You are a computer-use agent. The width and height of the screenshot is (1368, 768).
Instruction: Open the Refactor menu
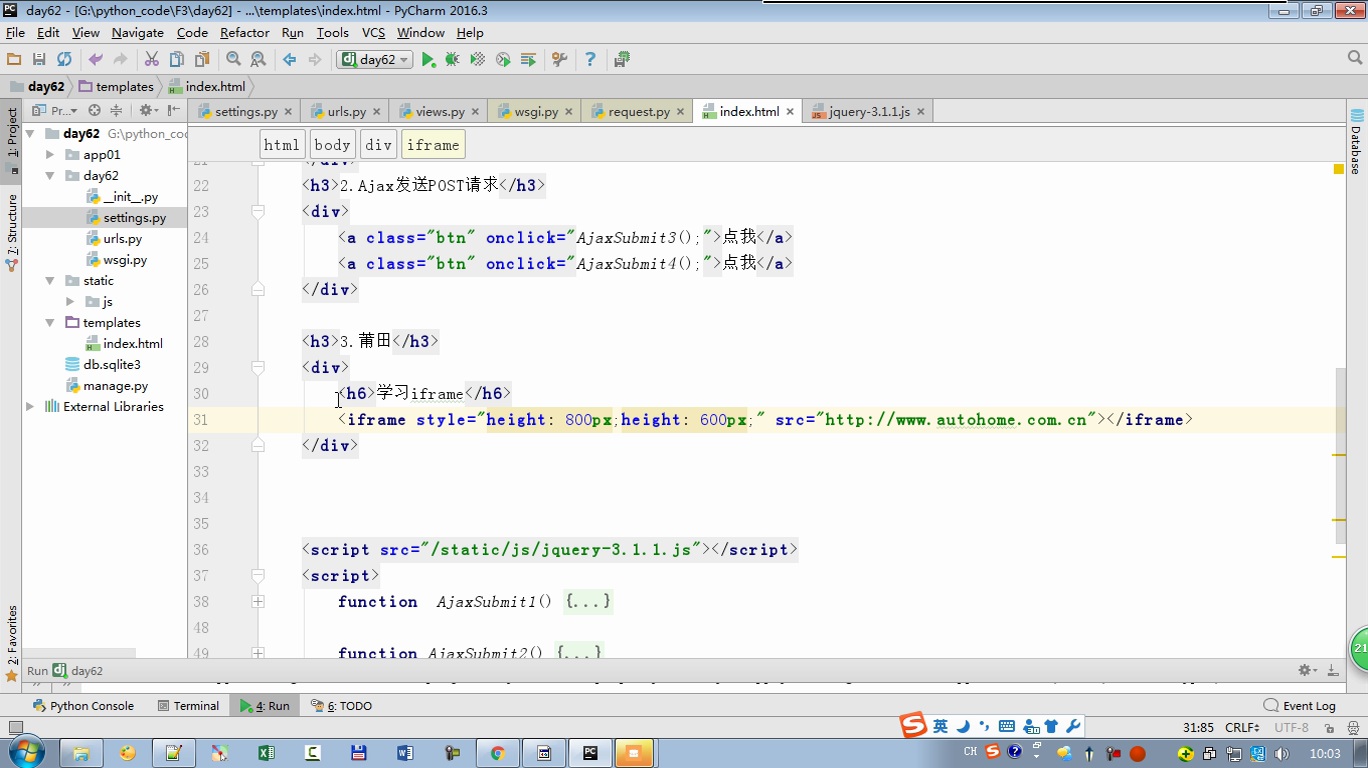(245, 33)
